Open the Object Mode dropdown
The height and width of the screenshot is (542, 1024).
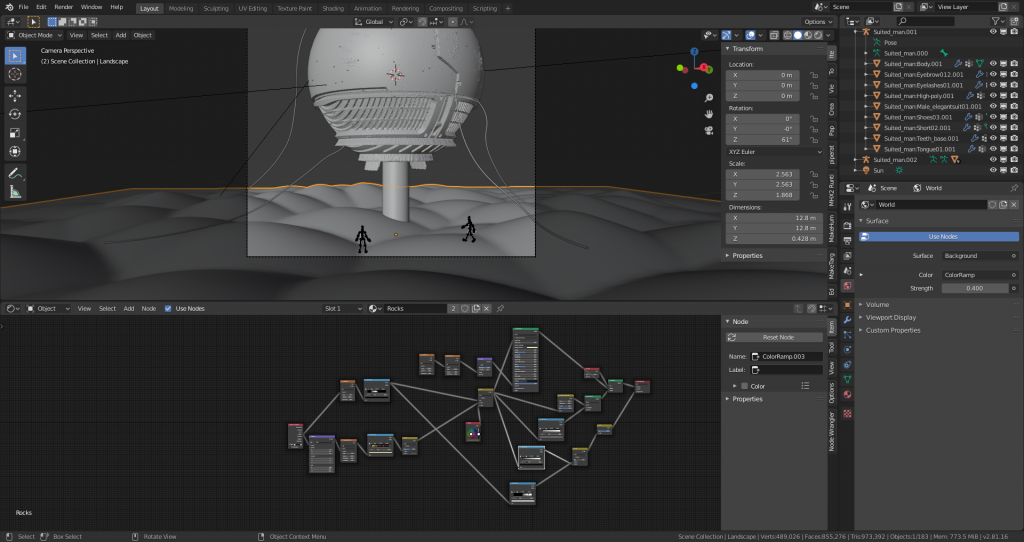pyautogui.click(x=35, y=35)
